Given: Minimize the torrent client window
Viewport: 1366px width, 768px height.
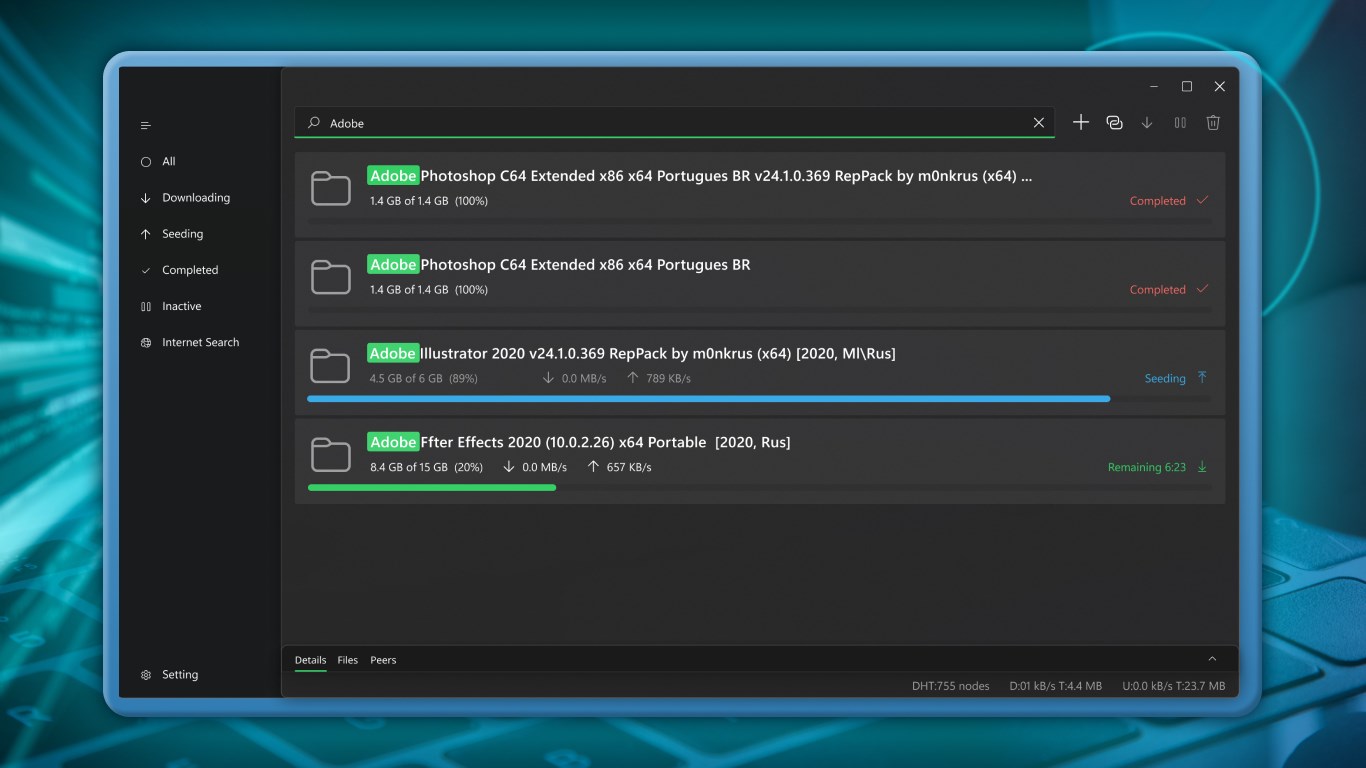Looking at the screenshot, I should pyautogui.click(x=1154, y=87).
